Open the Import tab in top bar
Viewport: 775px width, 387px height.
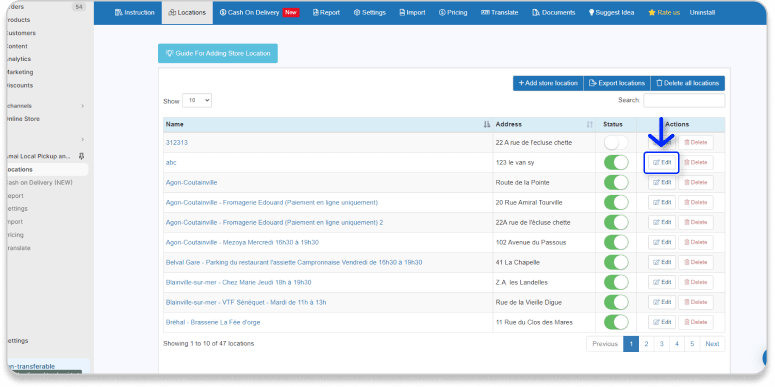point(412,12)
